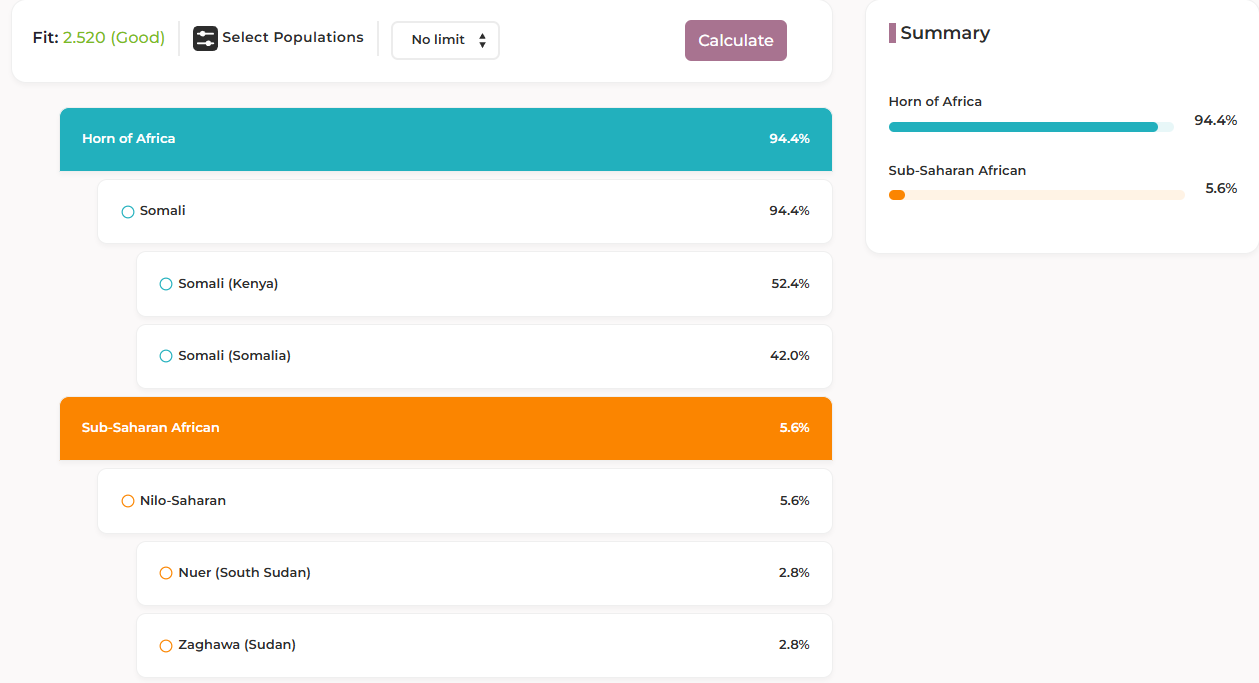Collapse the Horn of Africa header
This screenshot has height=683, width=1259.
[x=445, y=139]
